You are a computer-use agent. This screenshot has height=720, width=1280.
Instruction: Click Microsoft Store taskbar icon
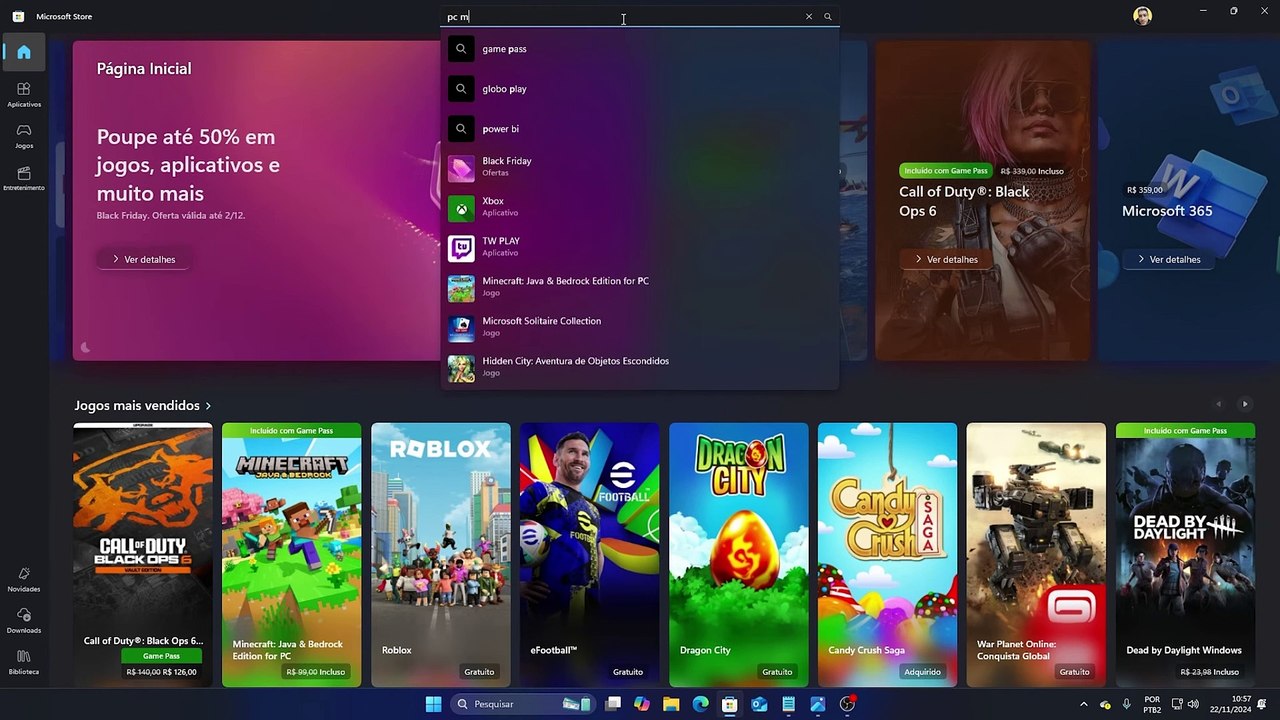(x=730, y=704)
